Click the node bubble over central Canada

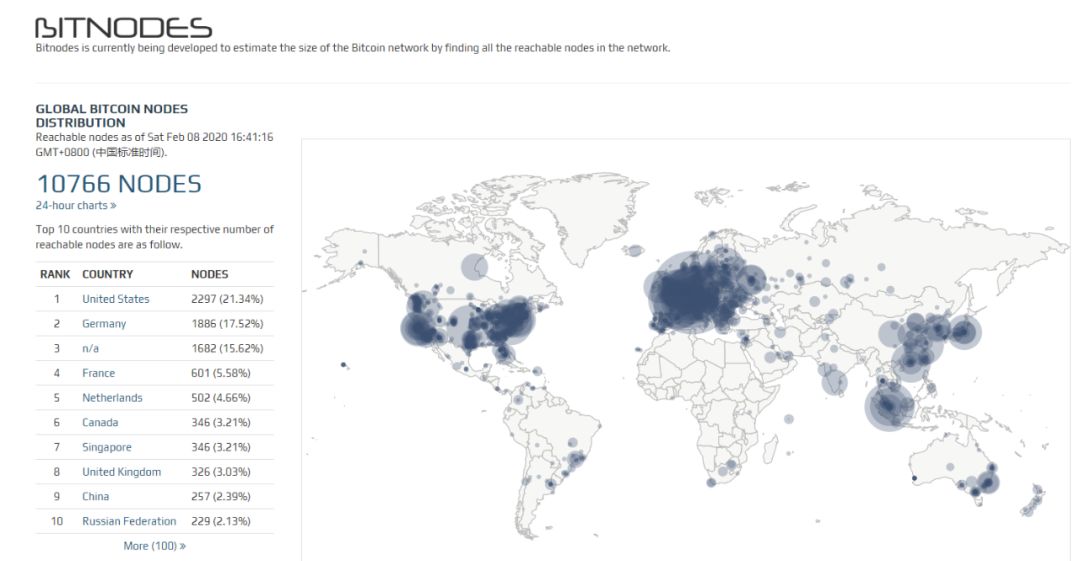pos(475,267)
